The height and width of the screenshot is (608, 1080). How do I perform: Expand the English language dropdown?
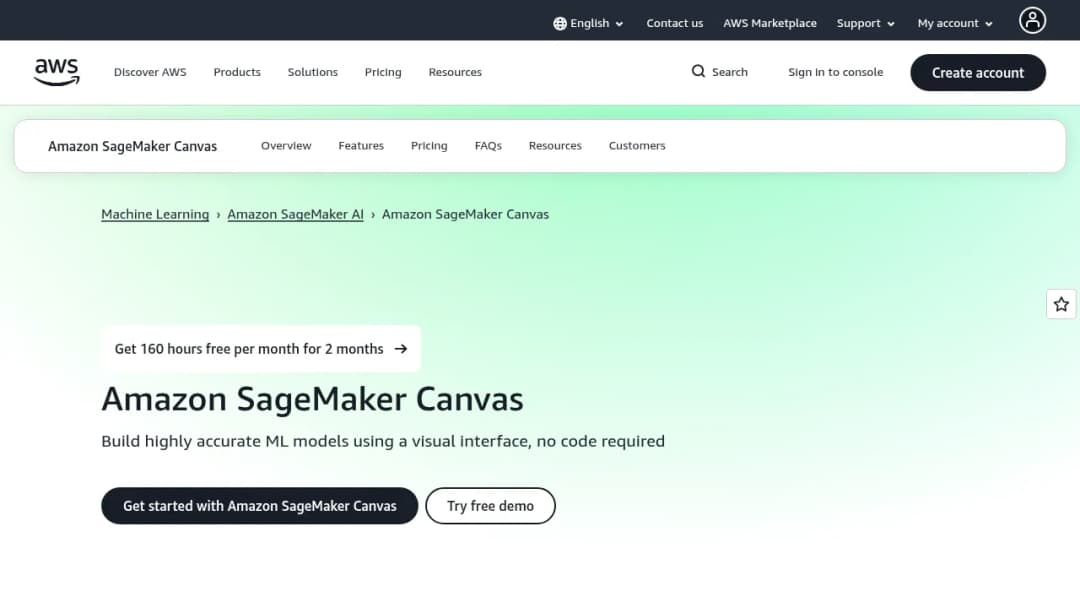[x=588, y=23]
